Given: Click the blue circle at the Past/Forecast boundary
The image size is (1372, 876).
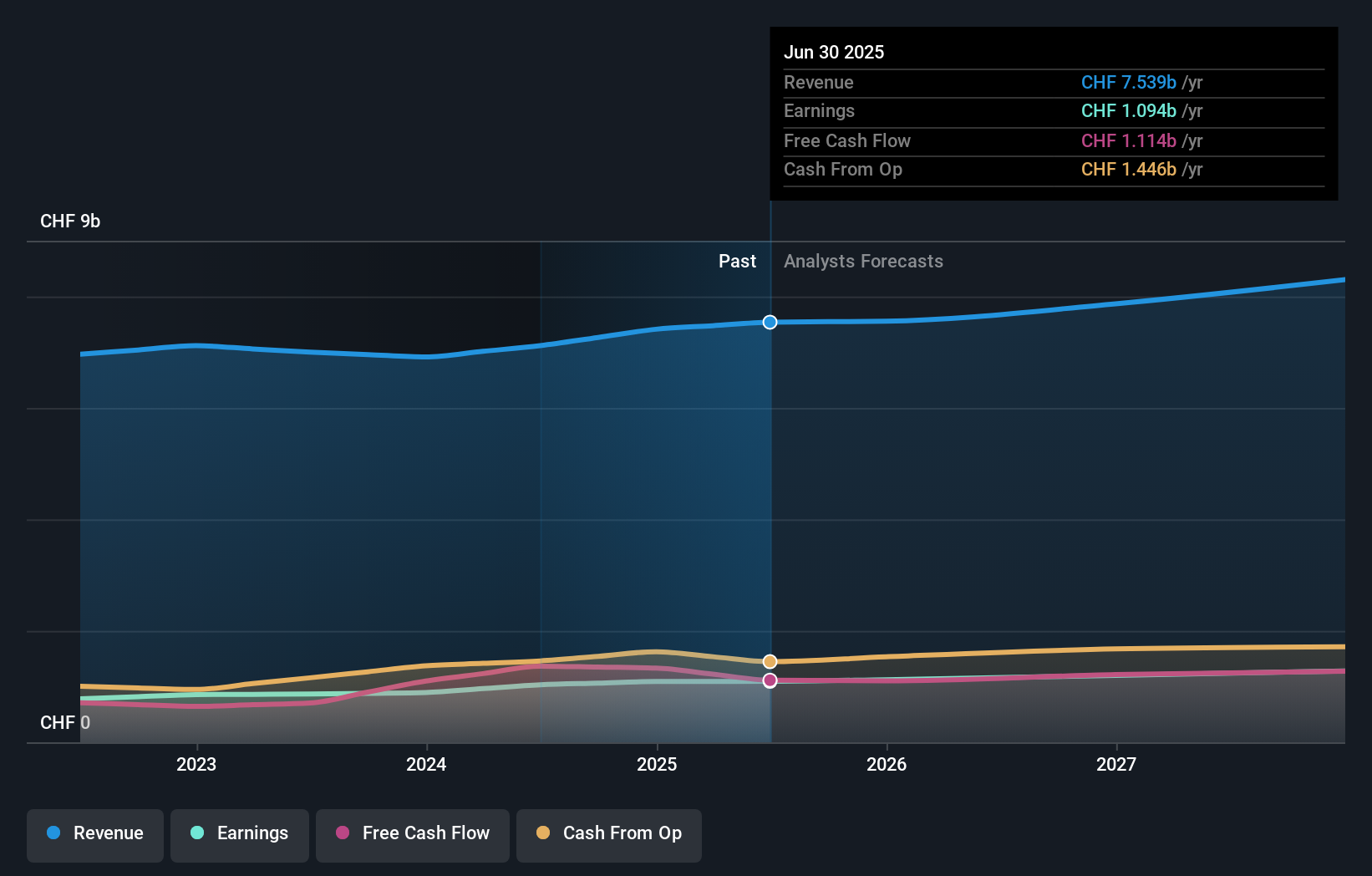Looking at the screenshot, I should click(770, 322).
